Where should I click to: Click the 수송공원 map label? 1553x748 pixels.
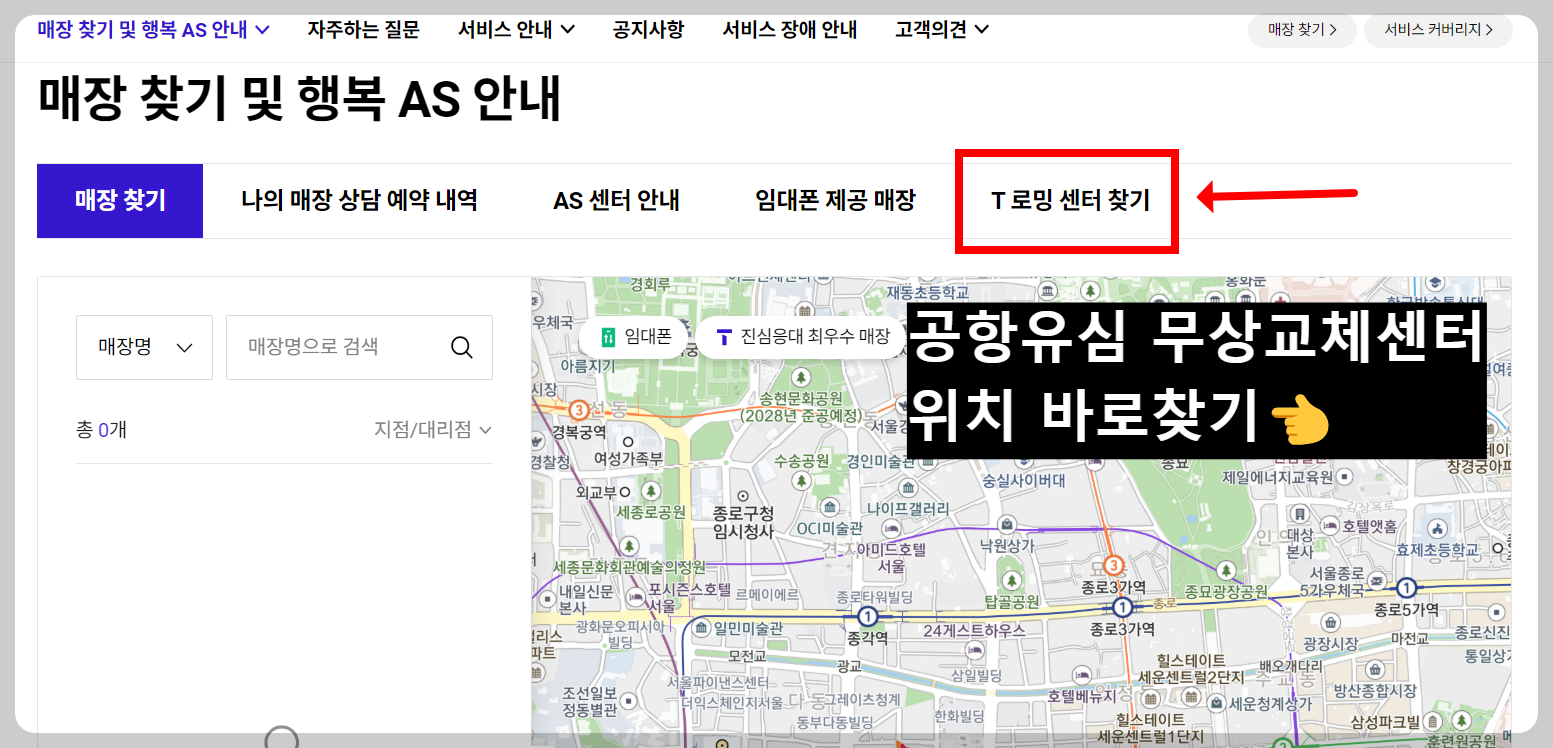(802, 461)
